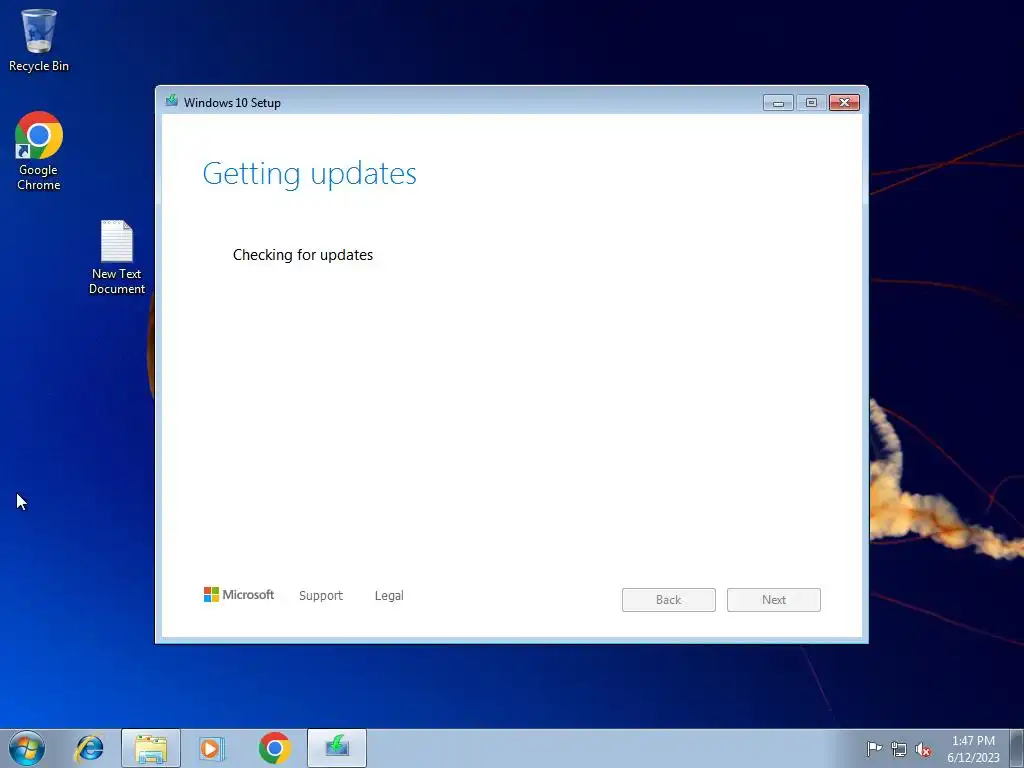Launch Internet Explorer from the taskbar
Screen dimensions: 1024x768
point(89,748)
